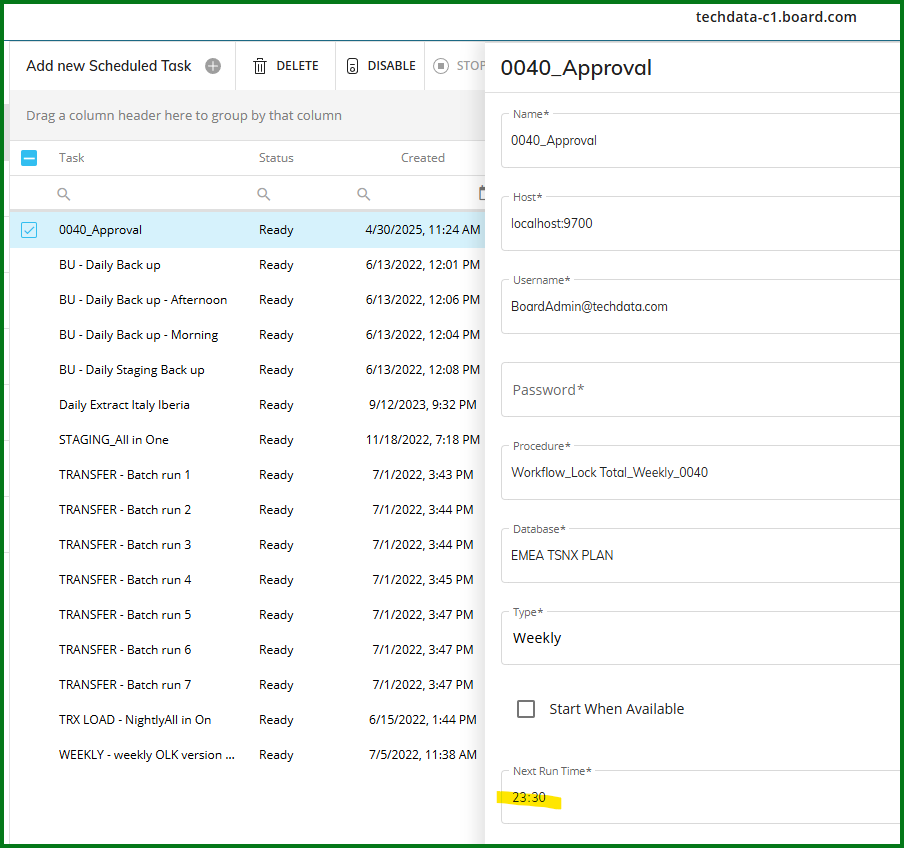
Task: Click Add new Scheduled Task
Action: pyautogui.click(x=108, y=66)
